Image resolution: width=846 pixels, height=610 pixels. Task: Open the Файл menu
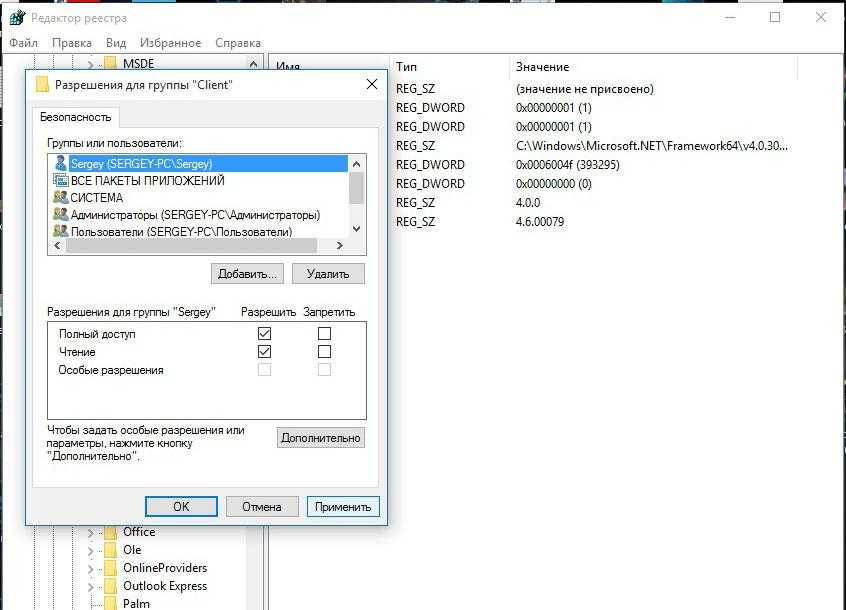click(x=23, y=43)
